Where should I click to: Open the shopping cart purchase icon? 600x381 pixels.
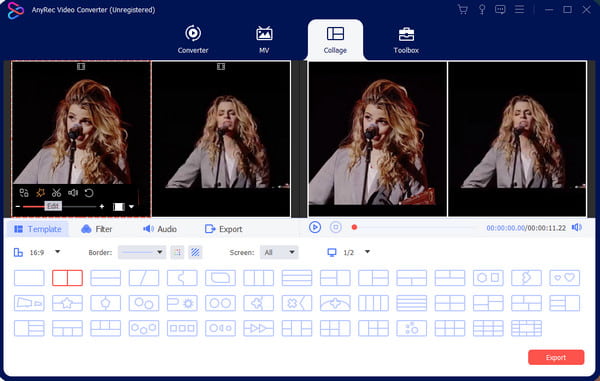click(x=463, y=10)
